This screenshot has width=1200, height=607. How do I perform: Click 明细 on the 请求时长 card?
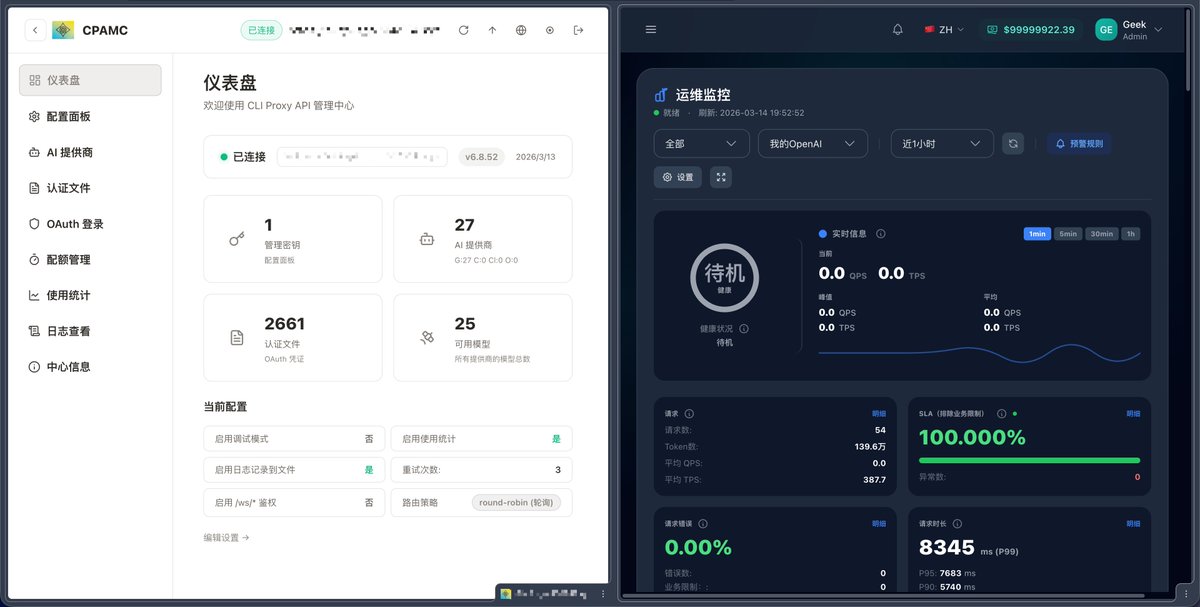pos(1133,523)
